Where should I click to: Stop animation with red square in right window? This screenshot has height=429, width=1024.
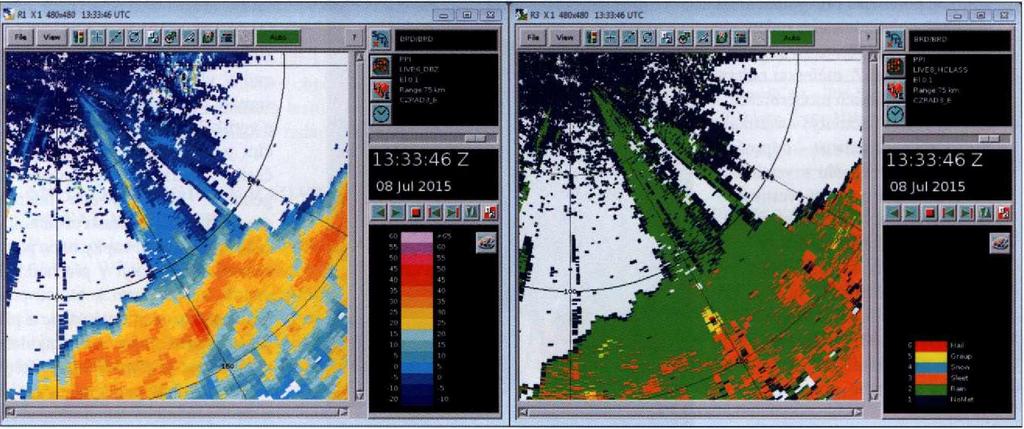click(x=930, y=212)
